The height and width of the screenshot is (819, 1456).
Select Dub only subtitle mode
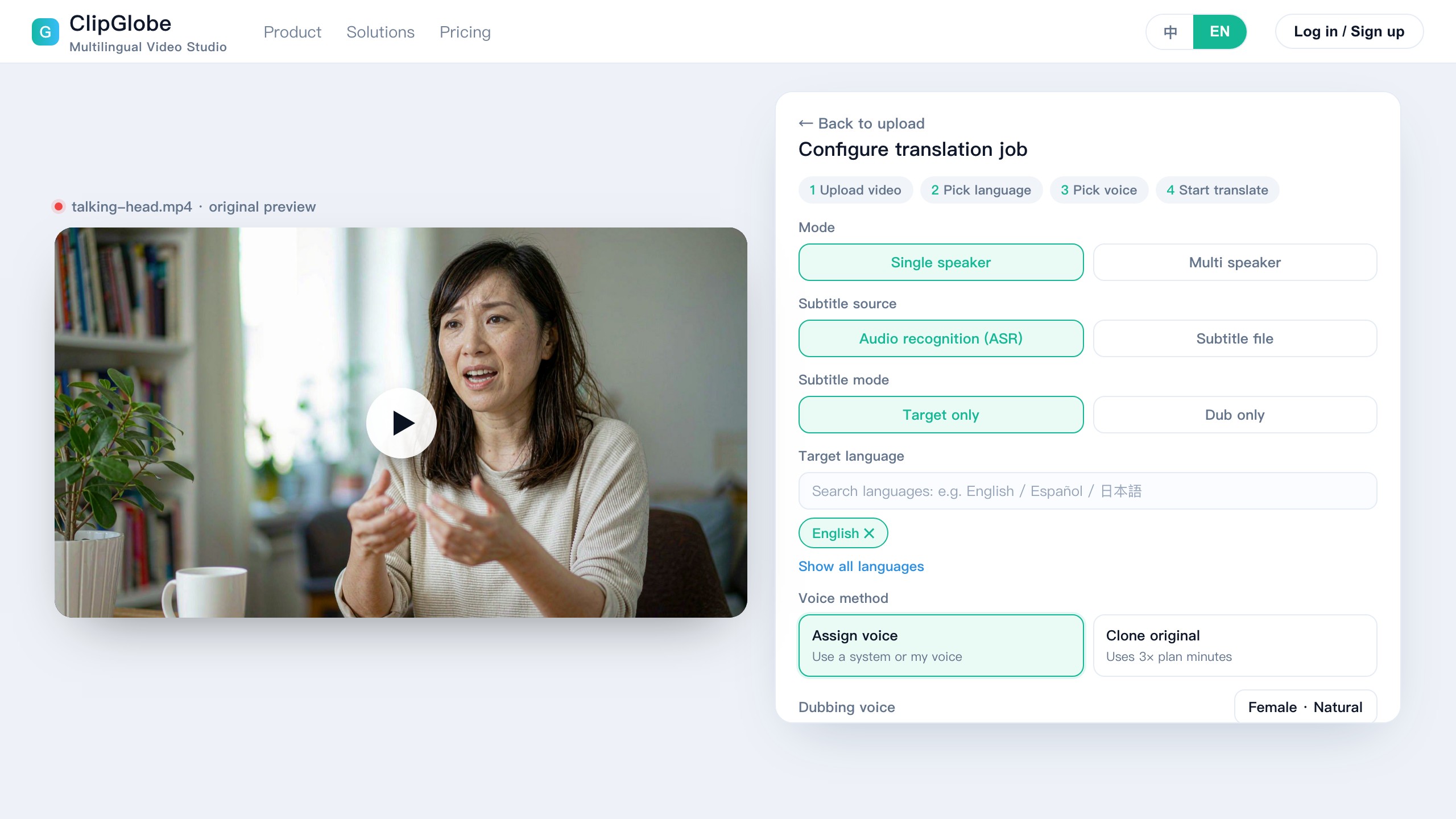coord(1235,415)
